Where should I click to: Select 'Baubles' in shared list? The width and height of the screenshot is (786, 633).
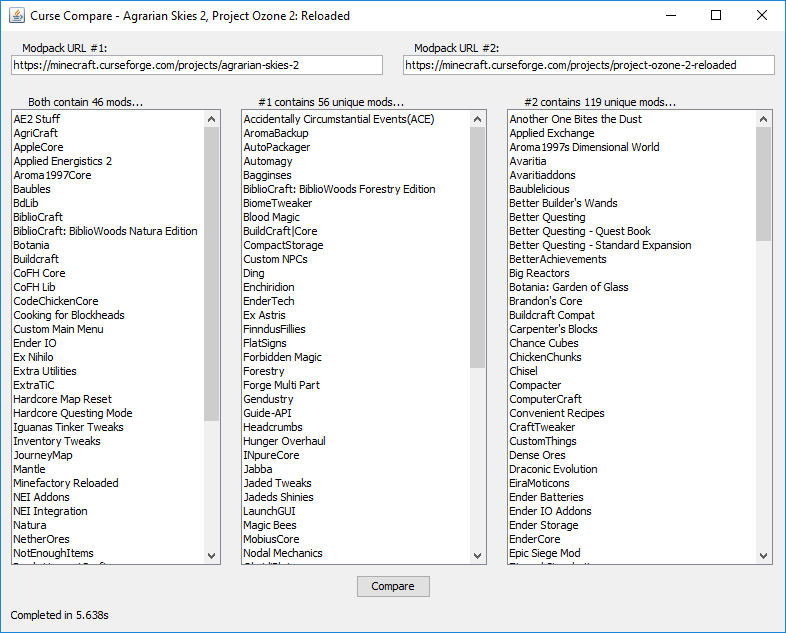(32, 189)
